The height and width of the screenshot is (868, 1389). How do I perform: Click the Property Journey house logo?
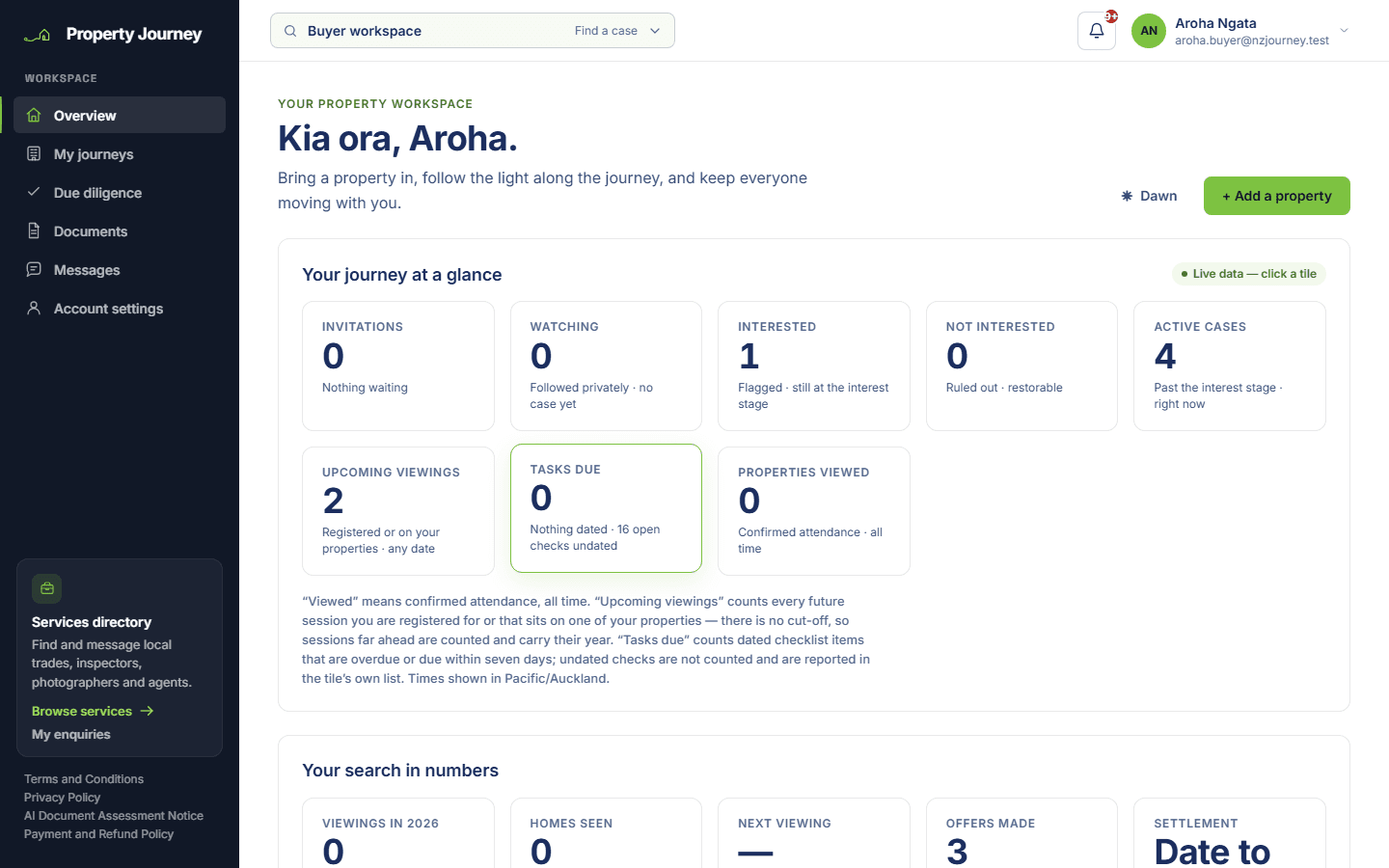tap(38, 35)
